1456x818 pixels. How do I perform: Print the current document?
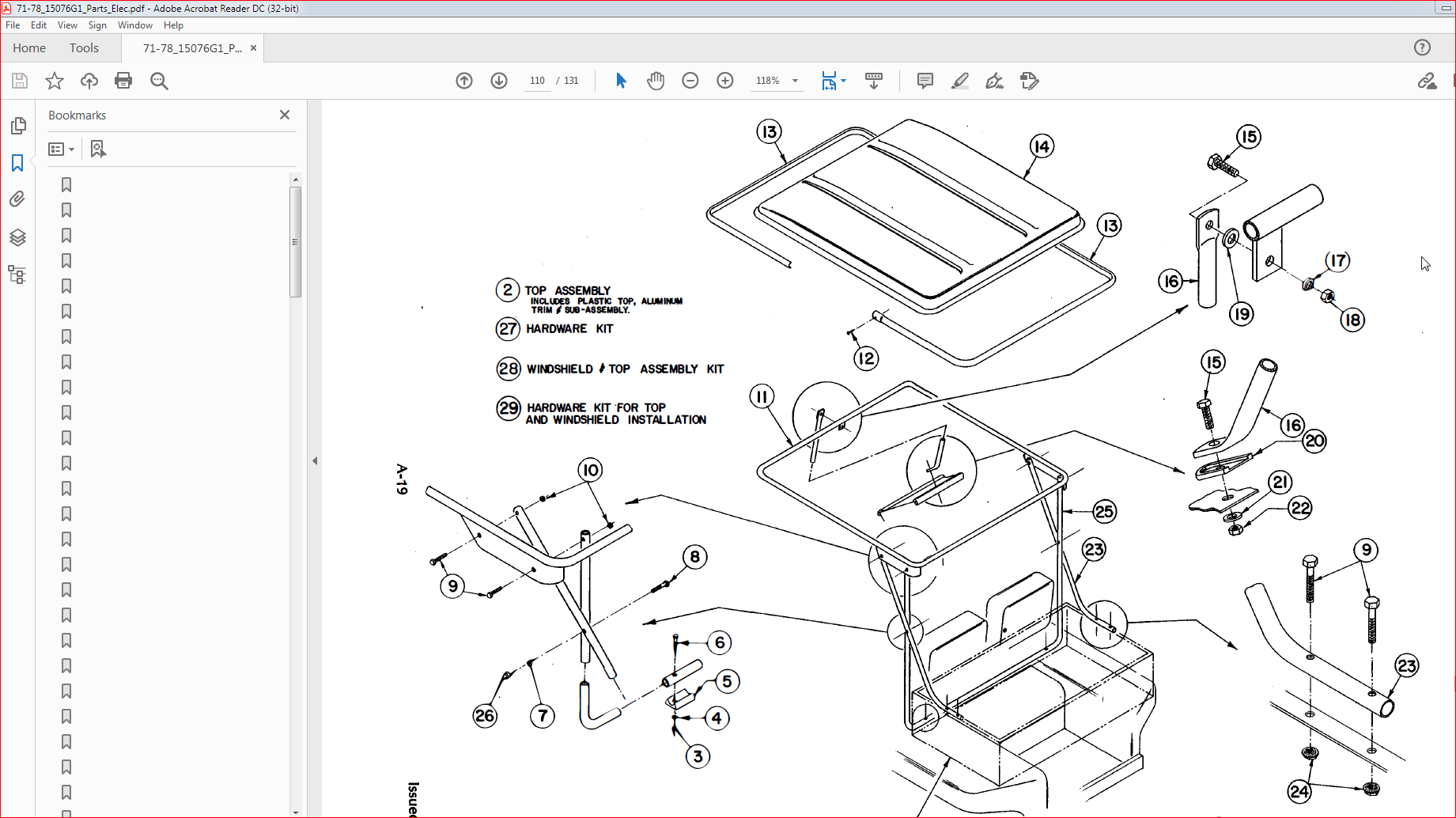(x=123, y=80)
